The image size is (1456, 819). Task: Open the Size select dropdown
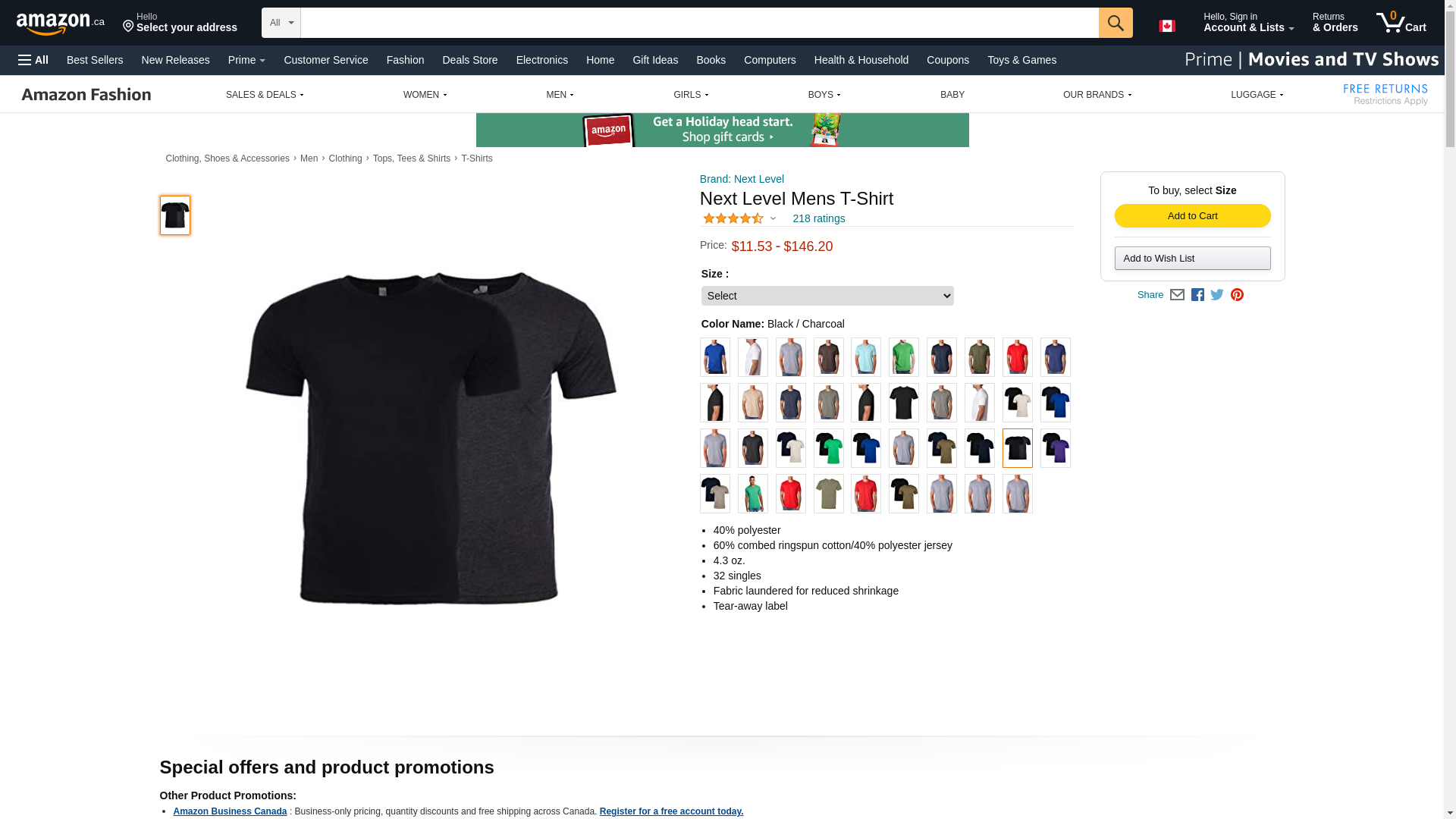[x=827, y=296]
